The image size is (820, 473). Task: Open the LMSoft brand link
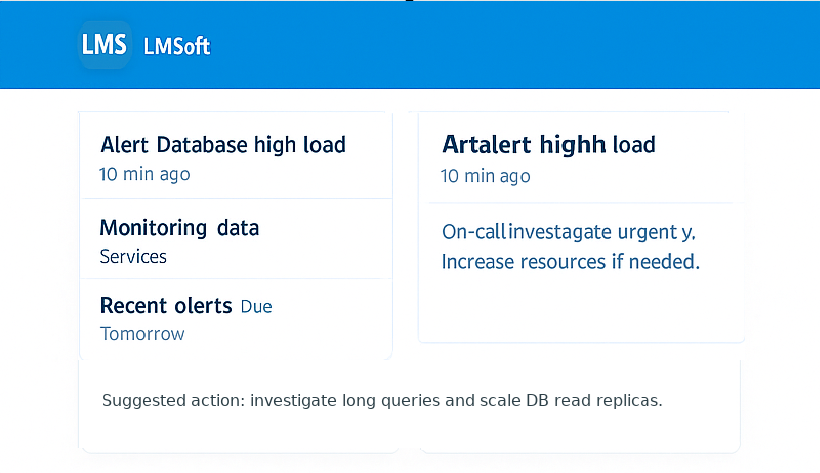point(177,47)
